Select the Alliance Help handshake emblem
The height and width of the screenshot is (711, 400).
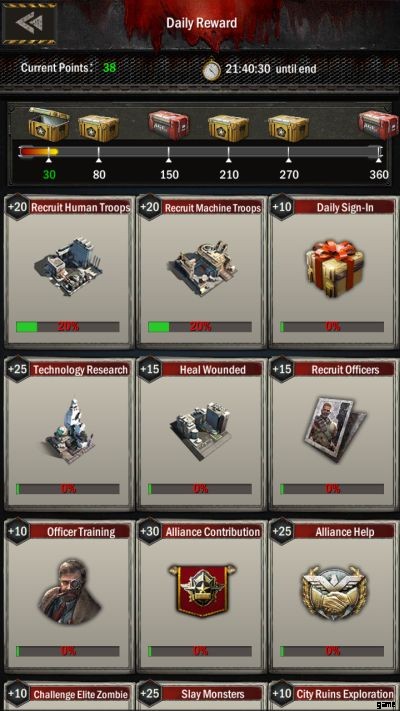click(x=333, y=592)
